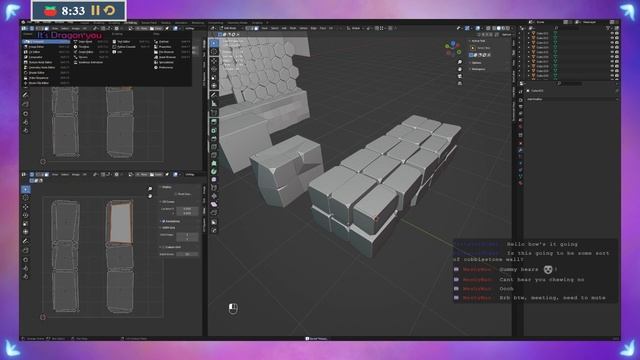The image size is (640, 360).
Task: Click the Outliner search field
Action: coord(566,28)
